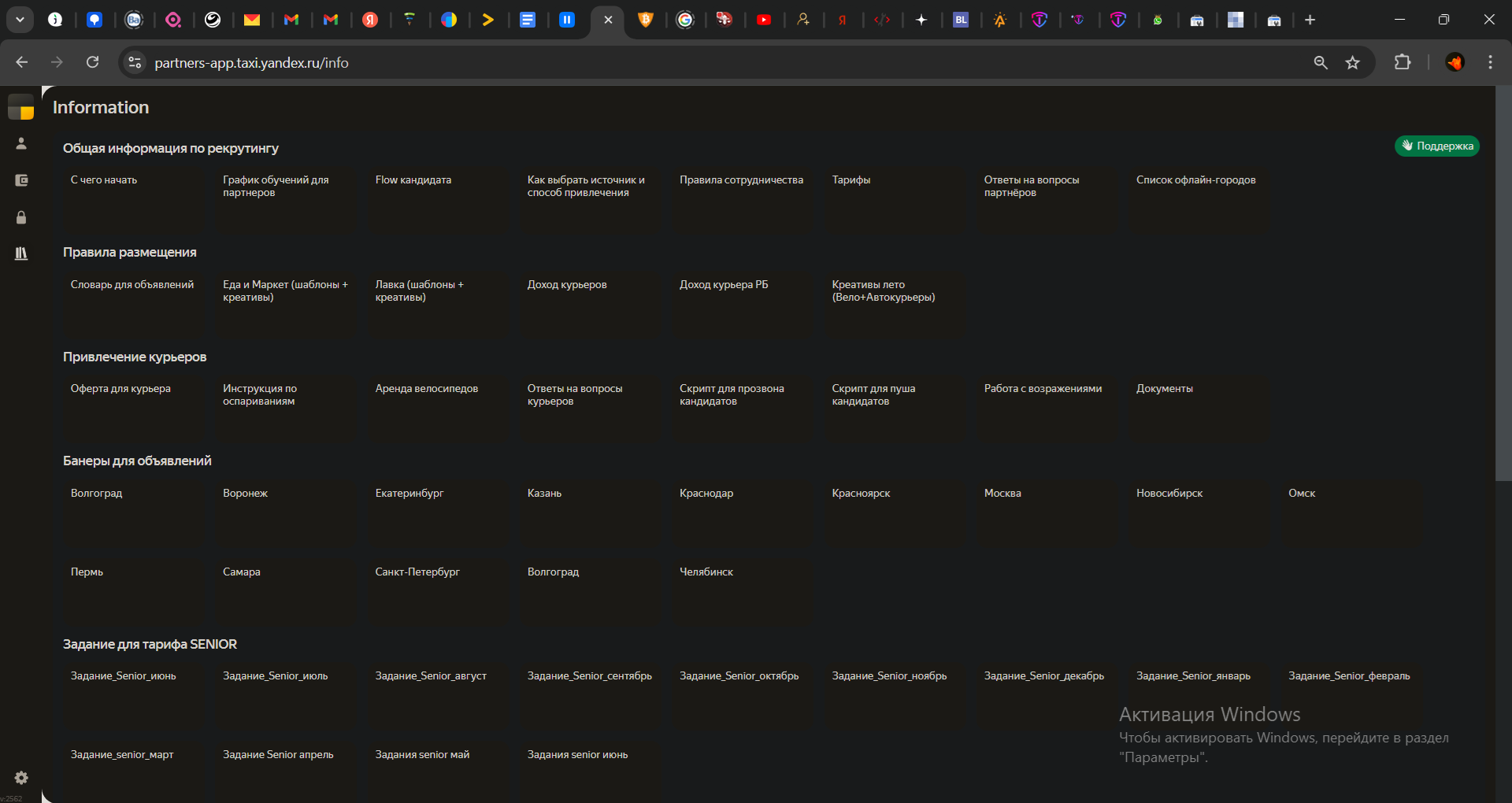Open the 'Задания senior май' card
Screen dimensions: 1512x803
click(437, 772)
